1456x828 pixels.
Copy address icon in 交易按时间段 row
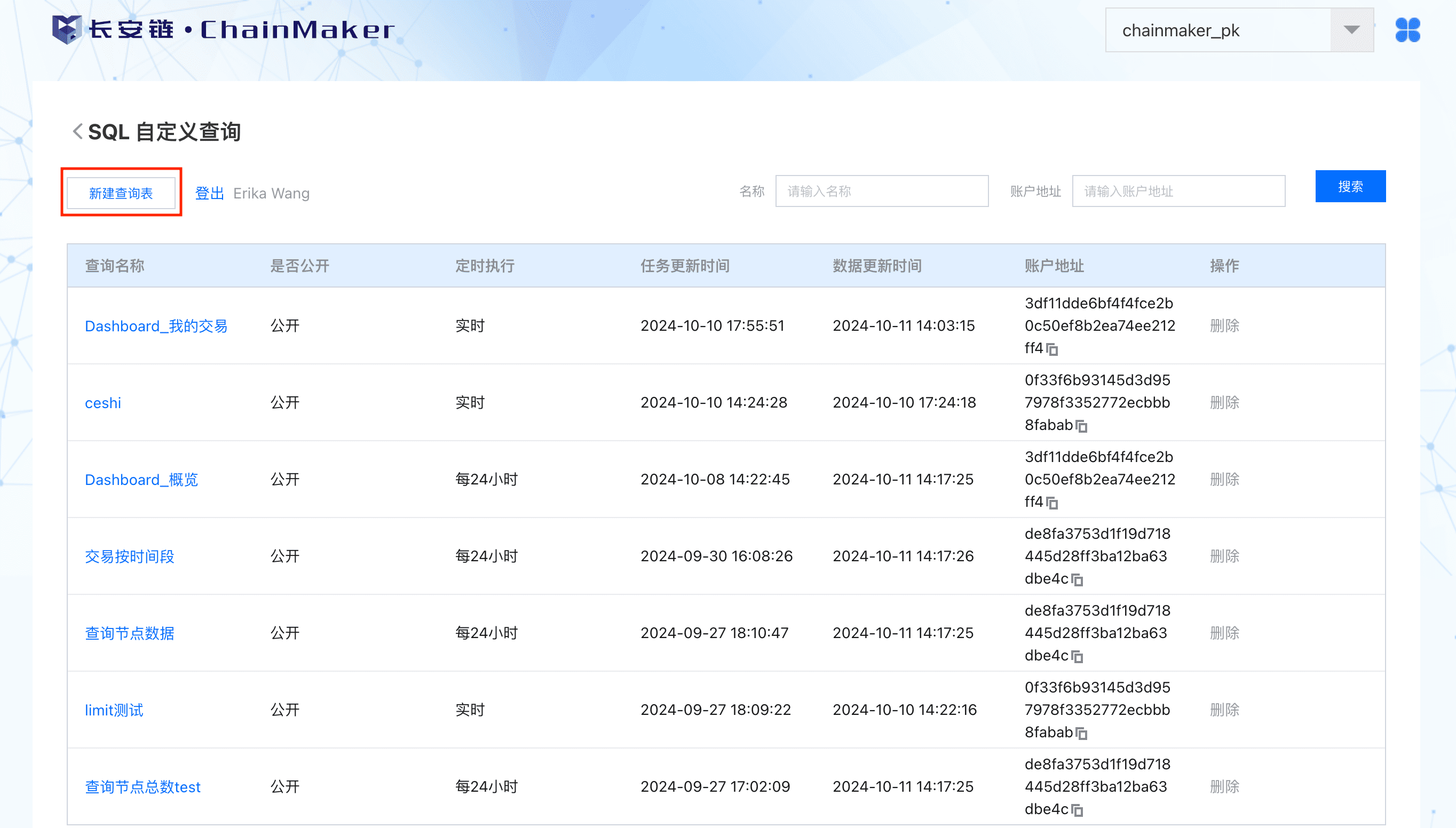(x=1077, y=579)
